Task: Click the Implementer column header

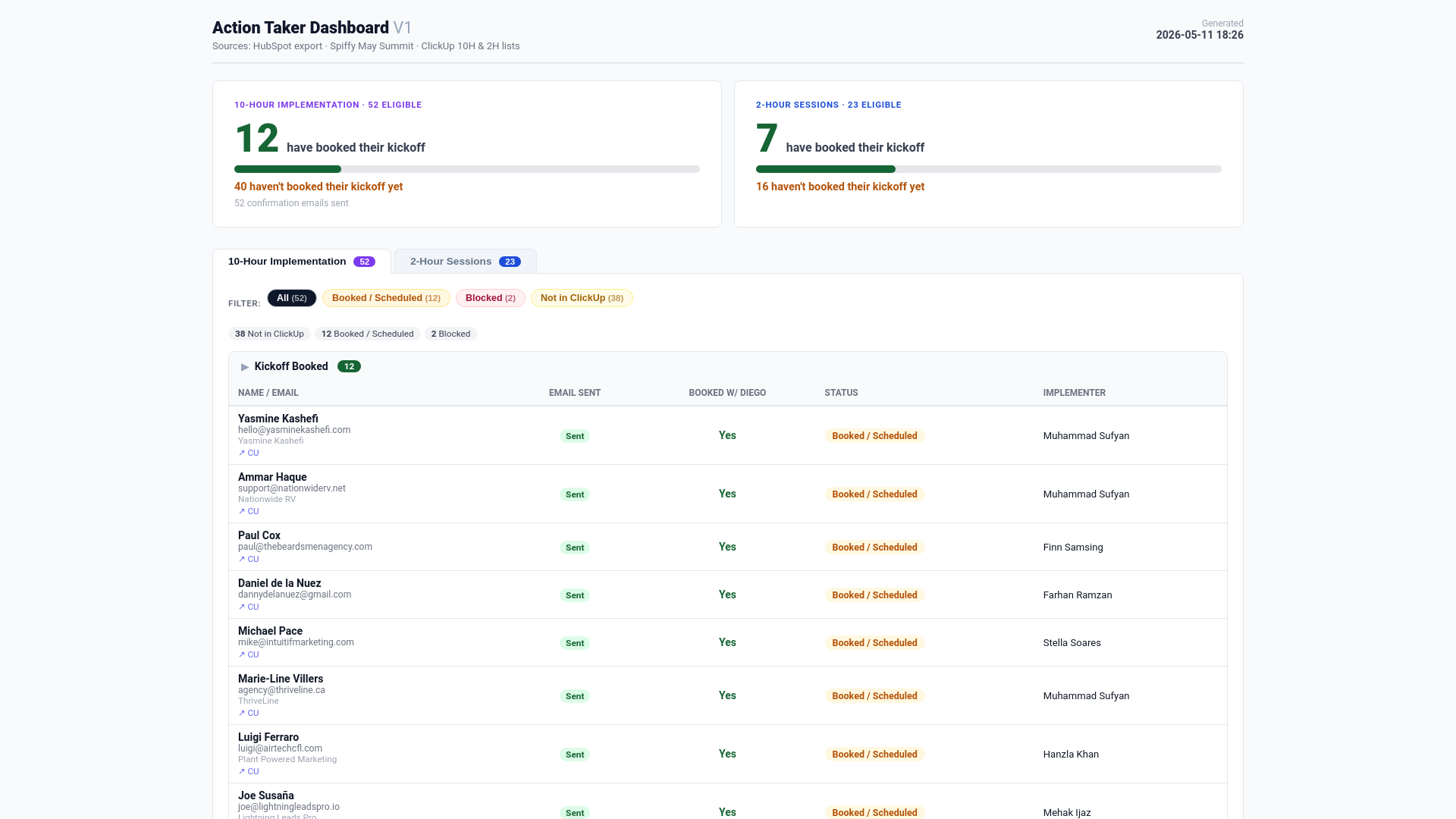Action: coord(1075,393)
